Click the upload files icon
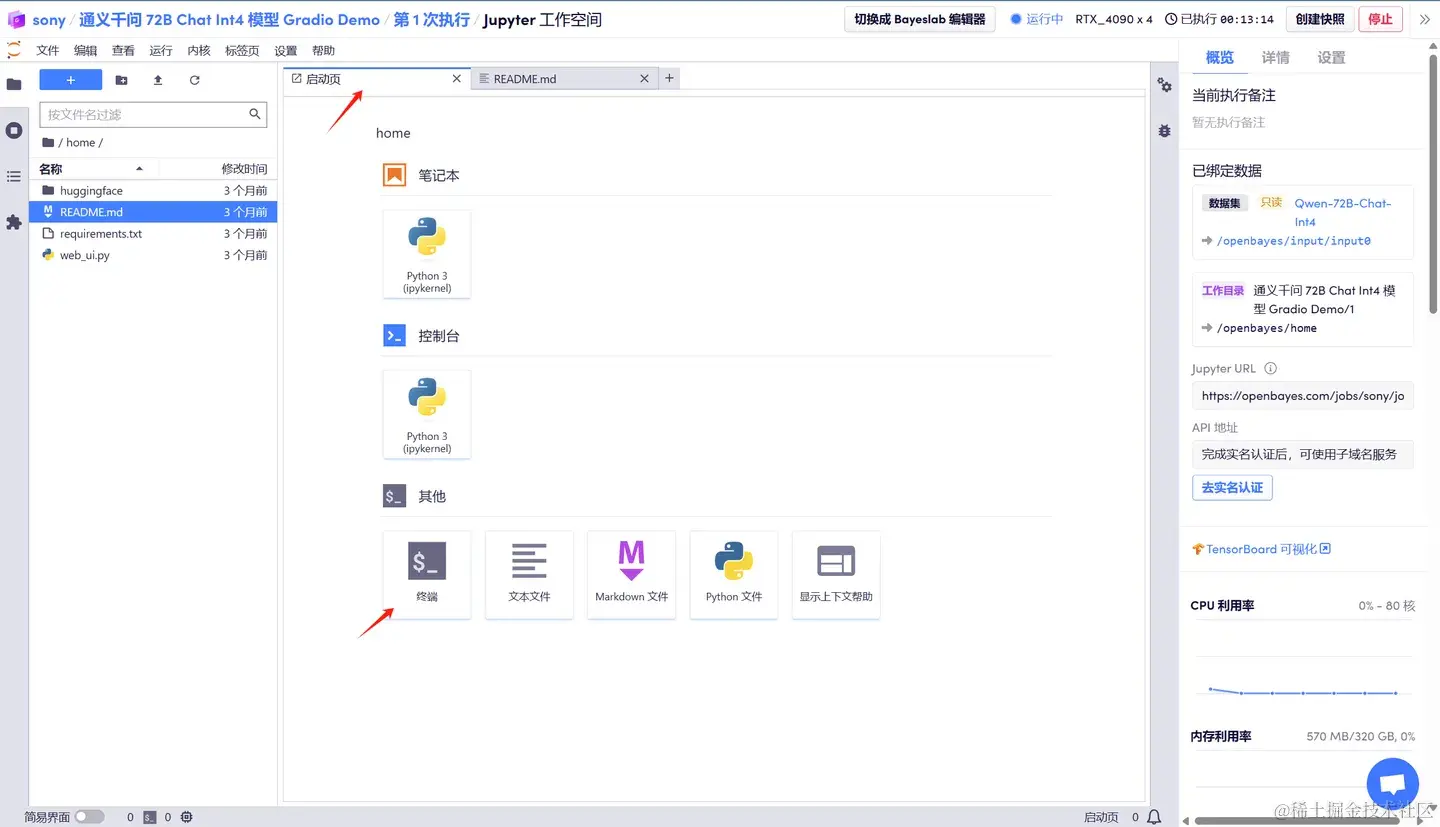 point(158,80)
